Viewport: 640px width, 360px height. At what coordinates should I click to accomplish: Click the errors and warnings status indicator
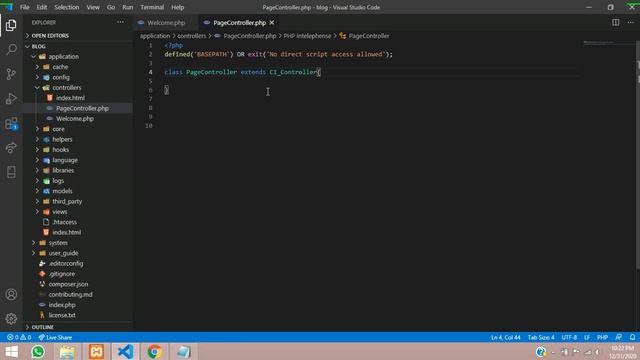tap(19, 338)
